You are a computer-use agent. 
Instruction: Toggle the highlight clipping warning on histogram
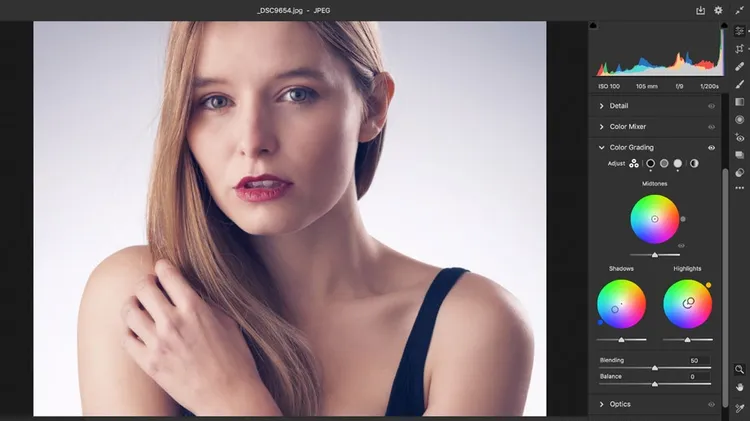(724, 25)
